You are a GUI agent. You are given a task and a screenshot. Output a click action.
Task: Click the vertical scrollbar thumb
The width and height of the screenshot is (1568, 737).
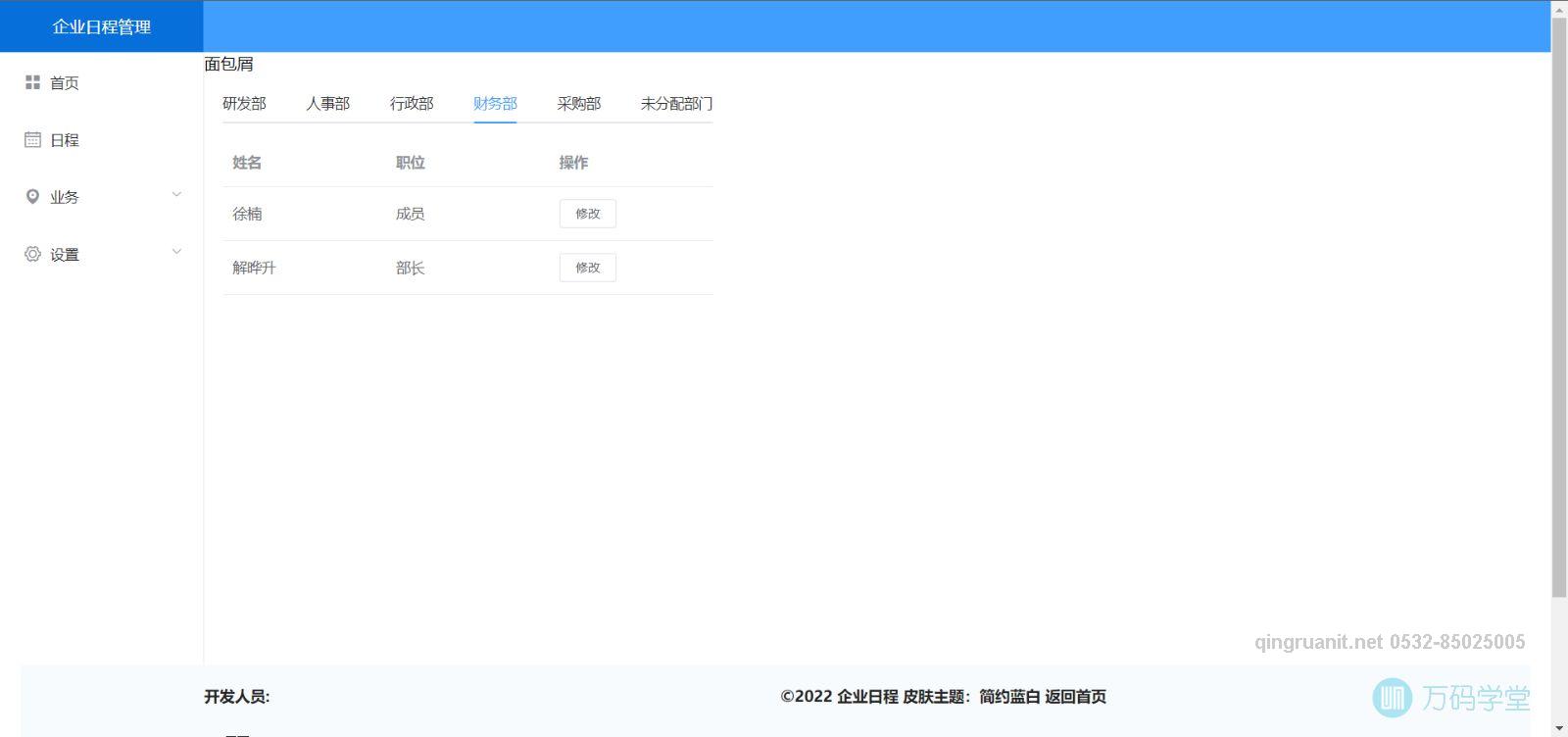1559,307
